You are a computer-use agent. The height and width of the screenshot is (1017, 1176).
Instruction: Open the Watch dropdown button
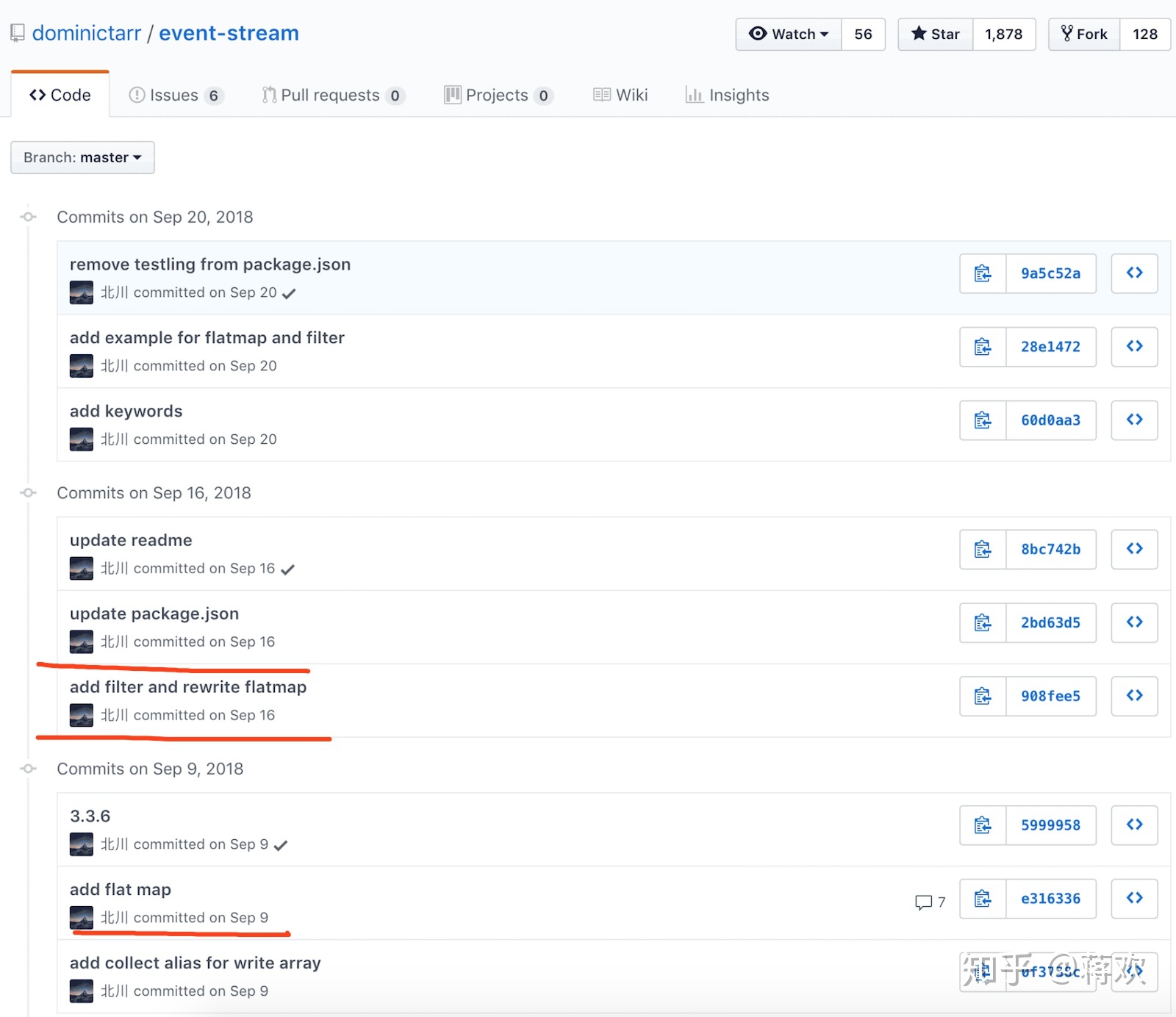(x=789, y=34)
